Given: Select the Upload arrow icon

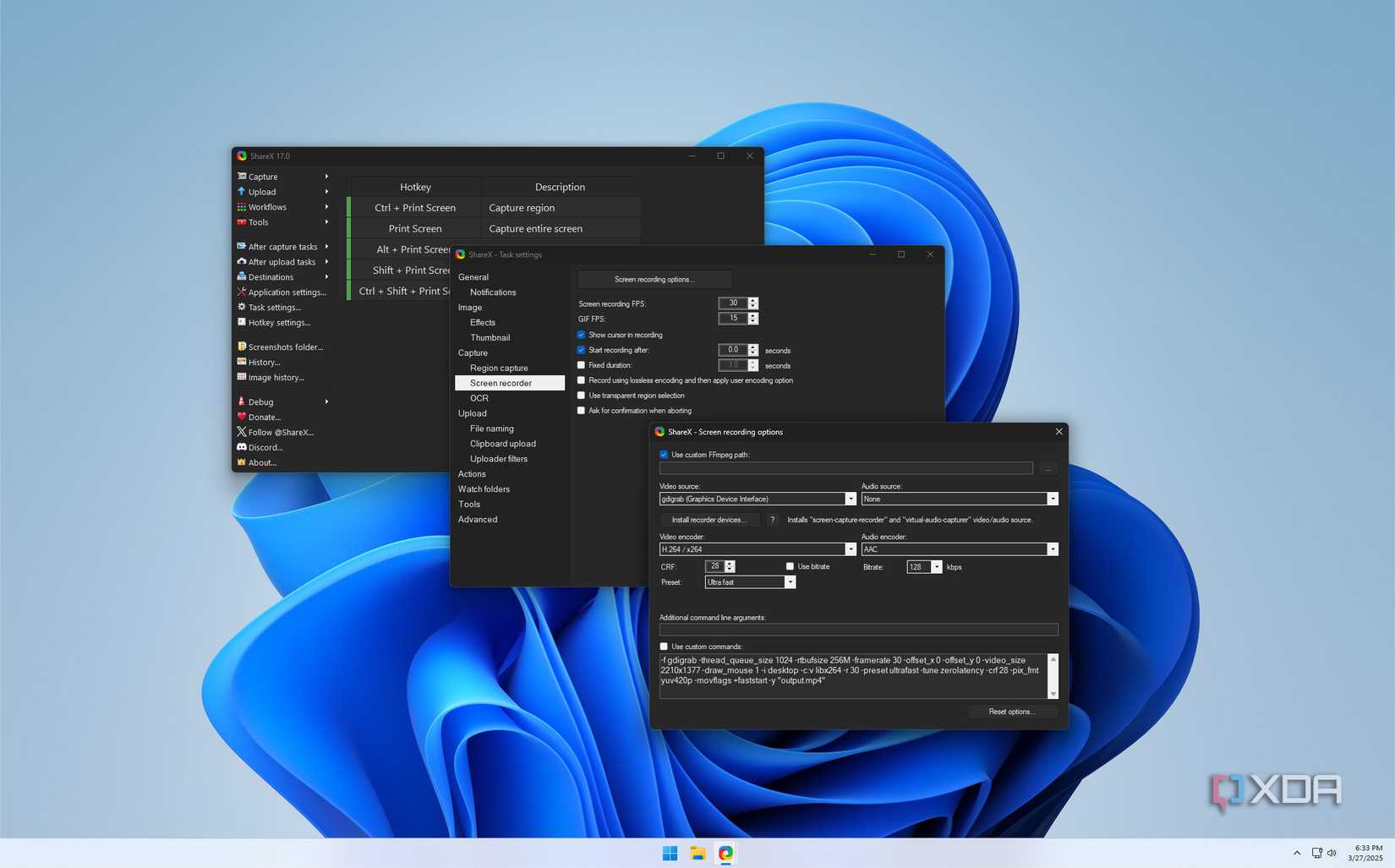Looking at the screenshot, I should [x=242, y=192].
